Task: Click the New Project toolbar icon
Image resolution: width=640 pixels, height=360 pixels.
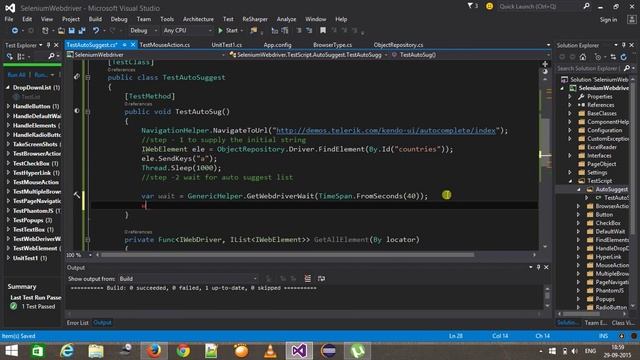Action: pyautogui.click(x=45, y=31)
